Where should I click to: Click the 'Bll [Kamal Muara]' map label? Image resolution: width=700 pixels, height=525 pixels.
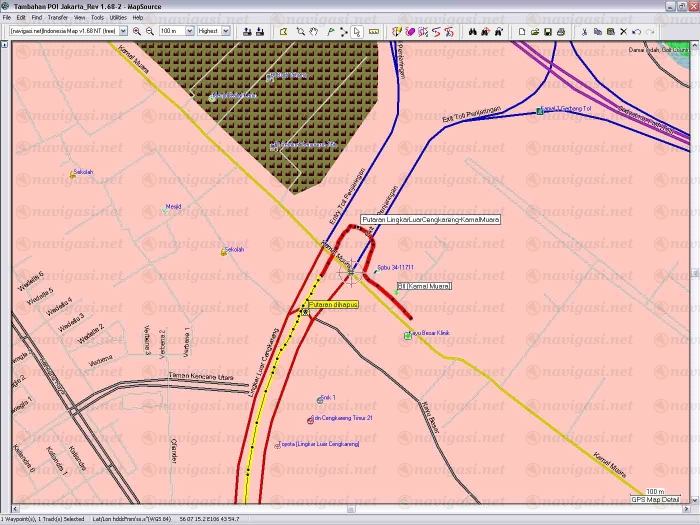[x=424, y=286]
